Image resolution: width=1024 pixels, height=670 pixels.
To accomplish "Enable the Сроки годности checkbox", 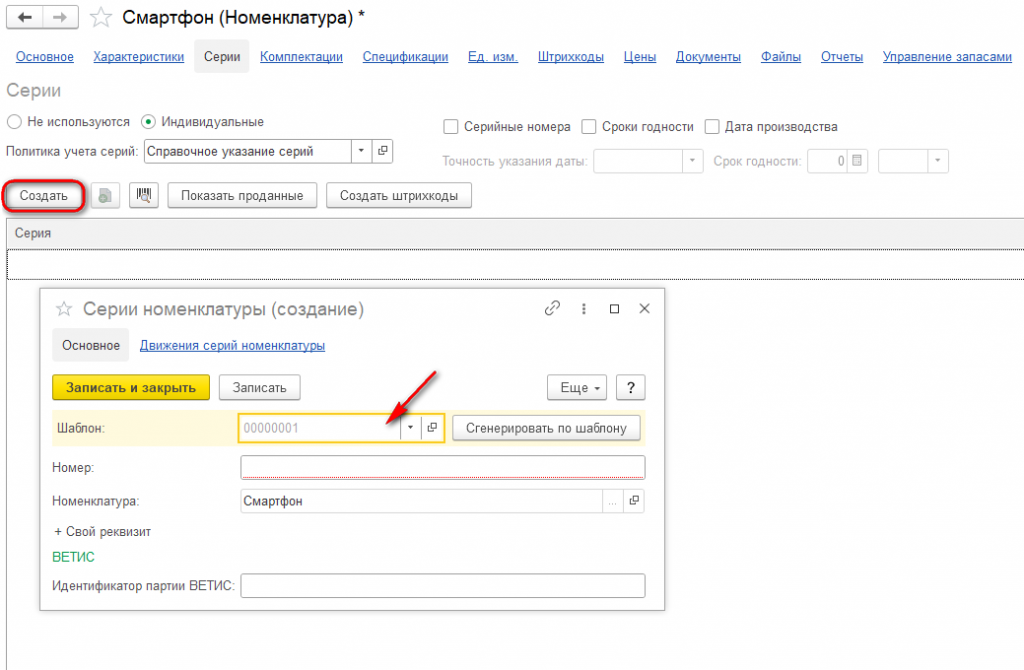I will [x=589, y=127].
